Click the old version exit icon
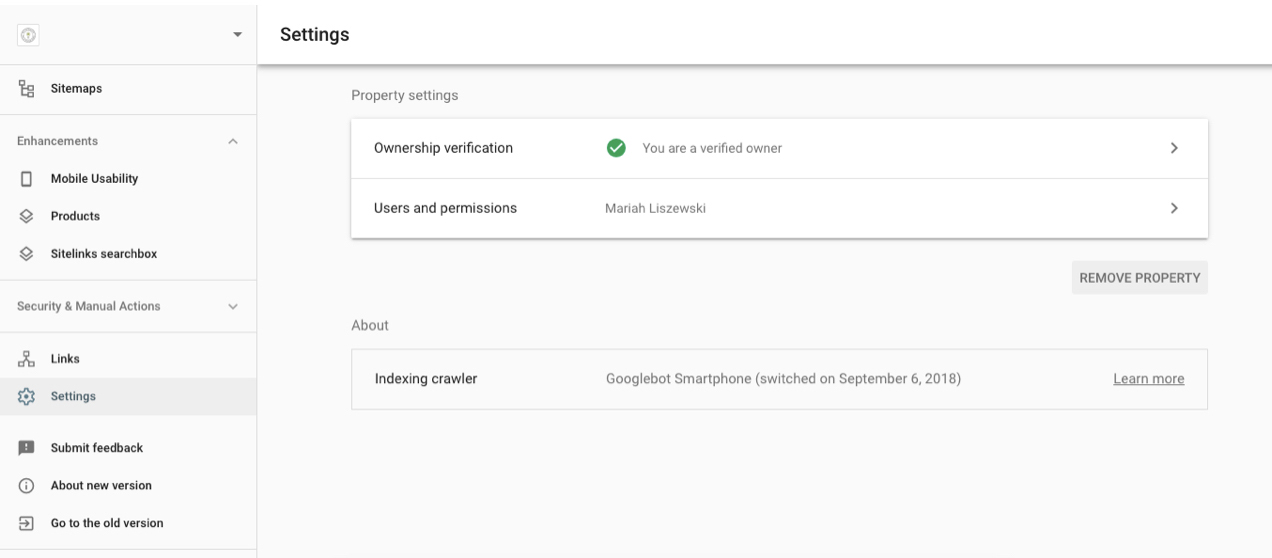1272x558 pixels. point(27,523)
